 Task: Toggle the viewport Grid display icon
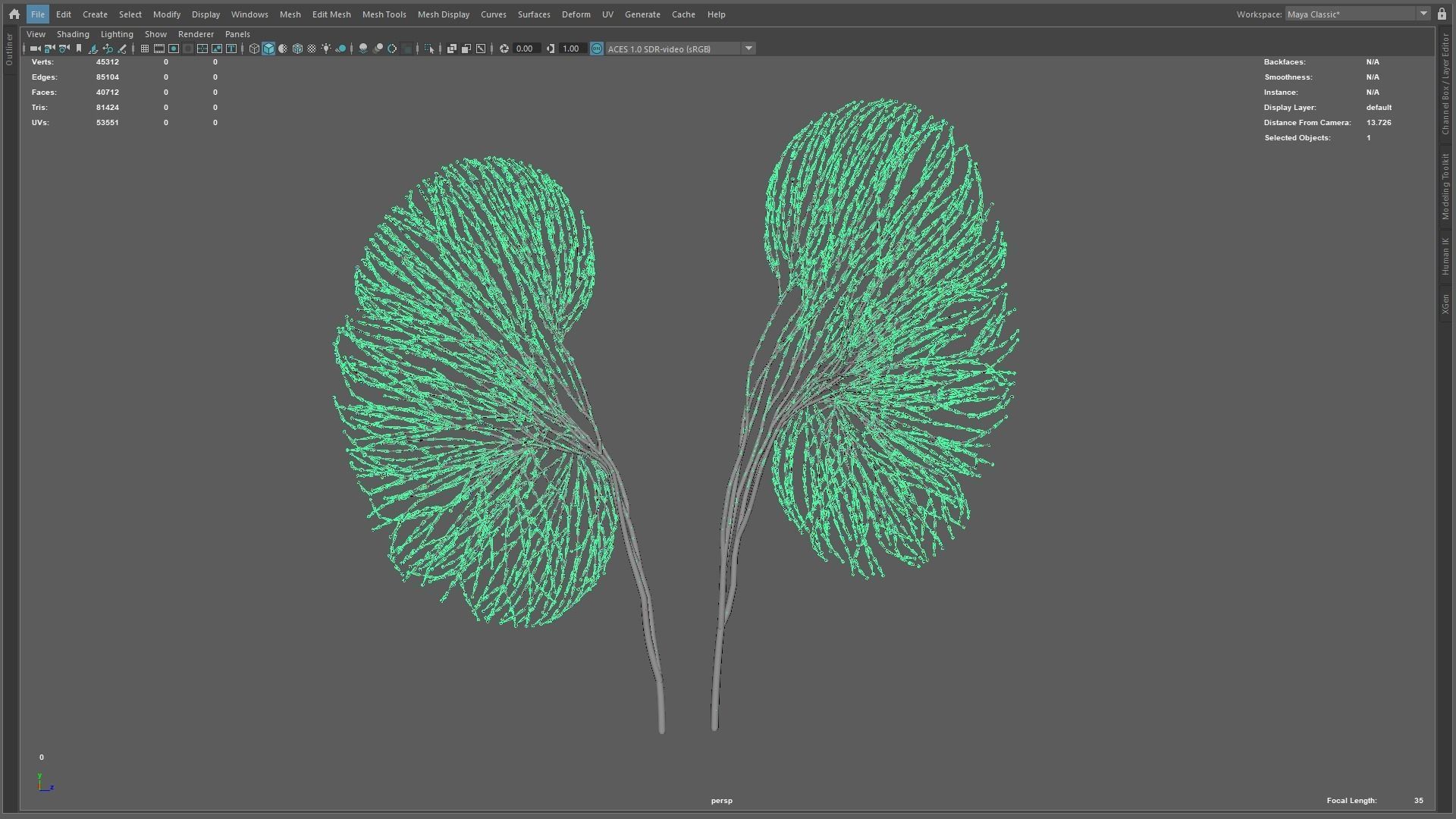[x=145, y=49]
